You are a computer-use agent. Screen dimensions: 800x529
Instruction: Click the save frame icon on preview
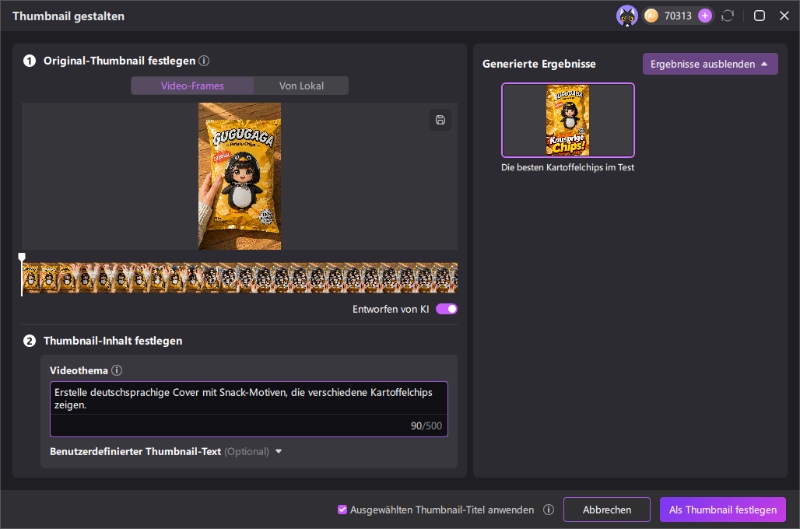[440, 120]
